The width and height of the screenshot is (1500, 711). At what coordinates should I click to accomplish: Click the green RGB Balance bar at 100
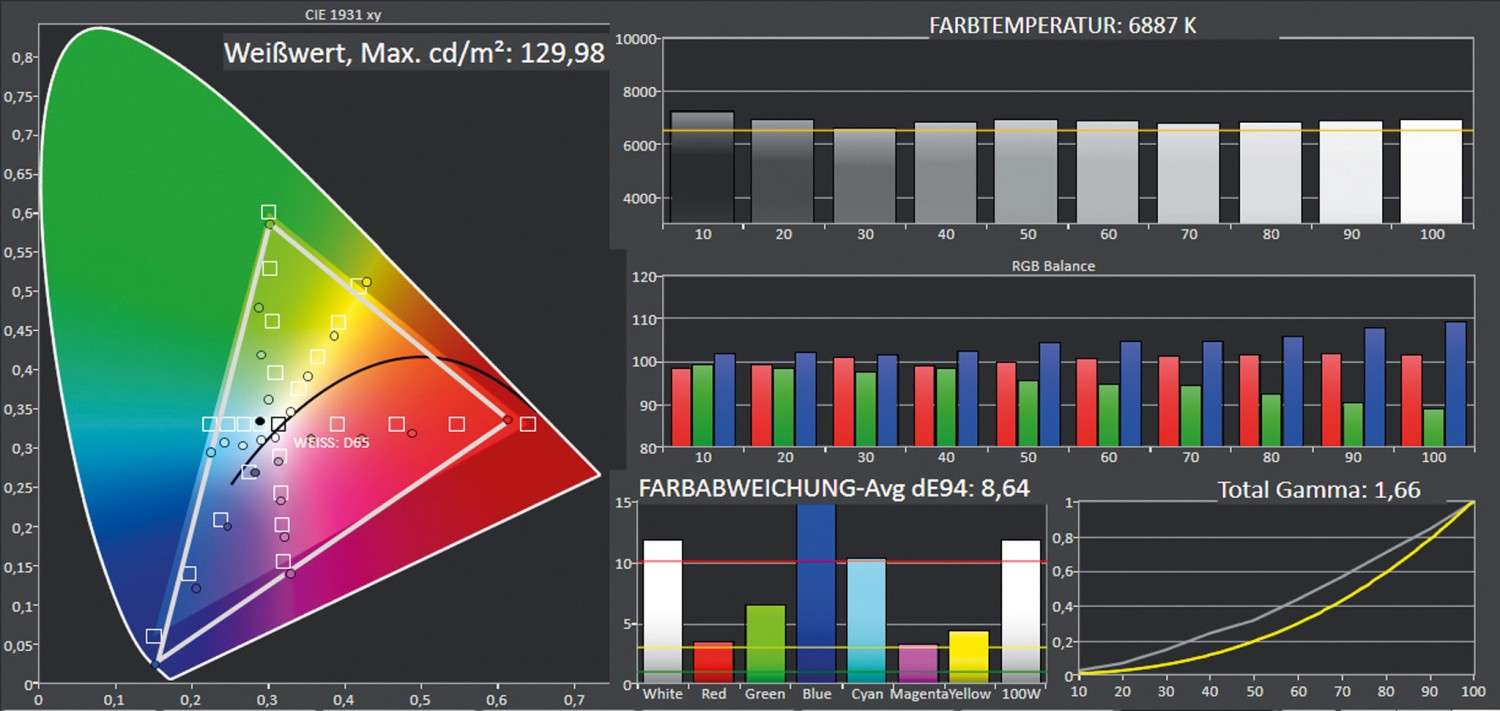coord(1433,427)
